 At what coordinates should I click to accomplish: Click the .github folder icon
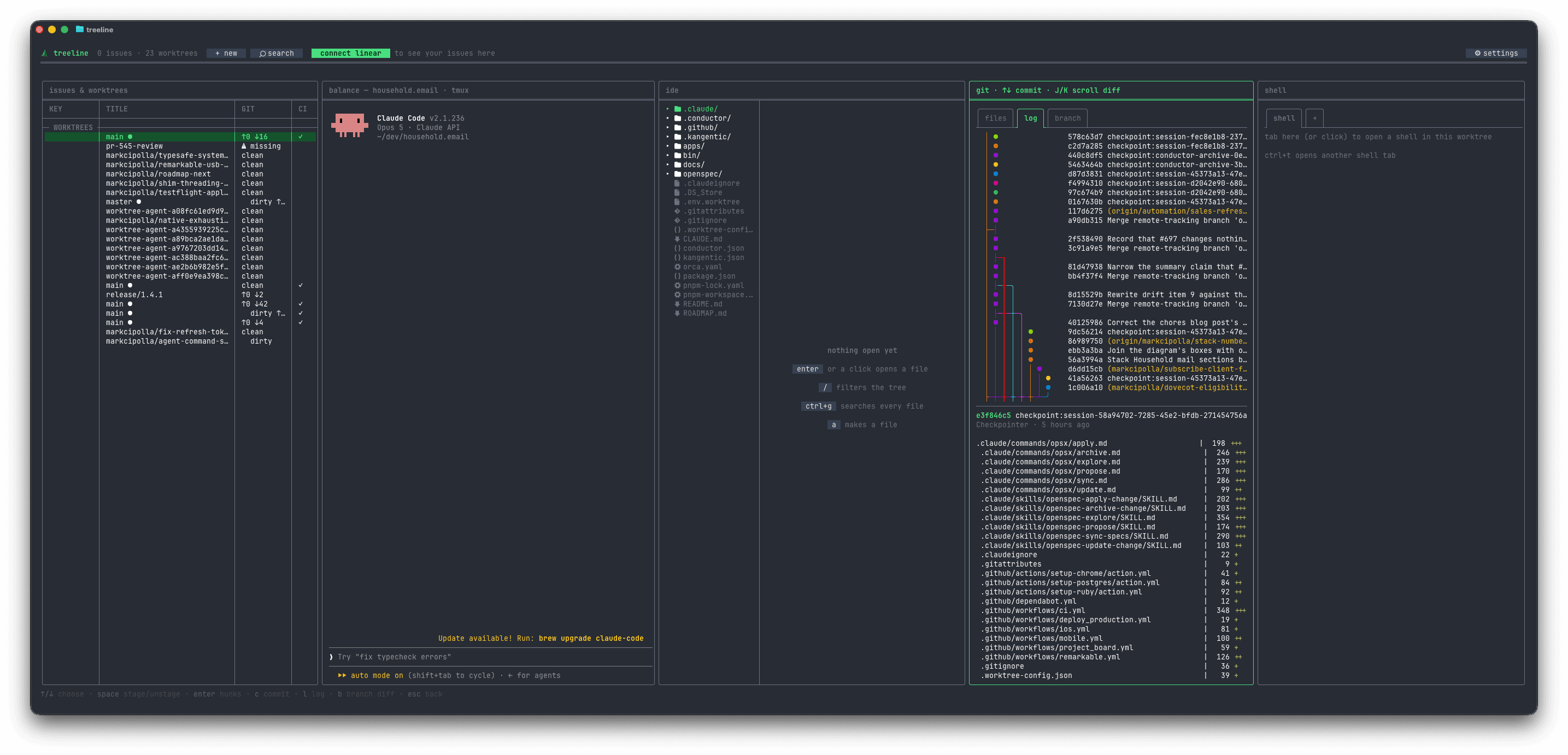pos(678,128)
